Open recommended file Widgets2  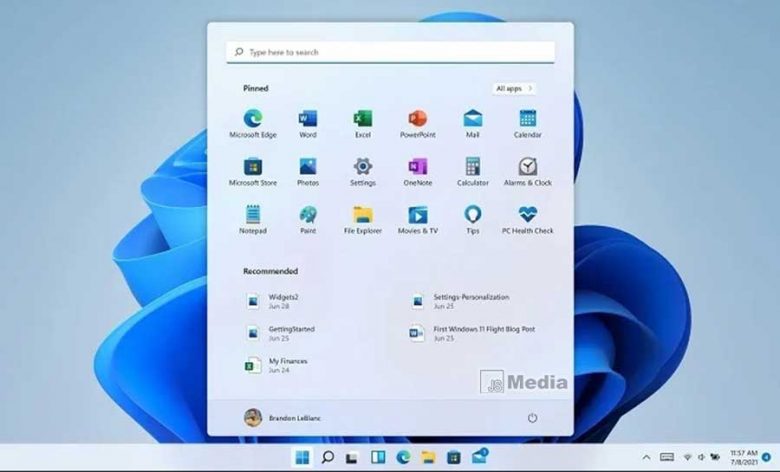272,301
